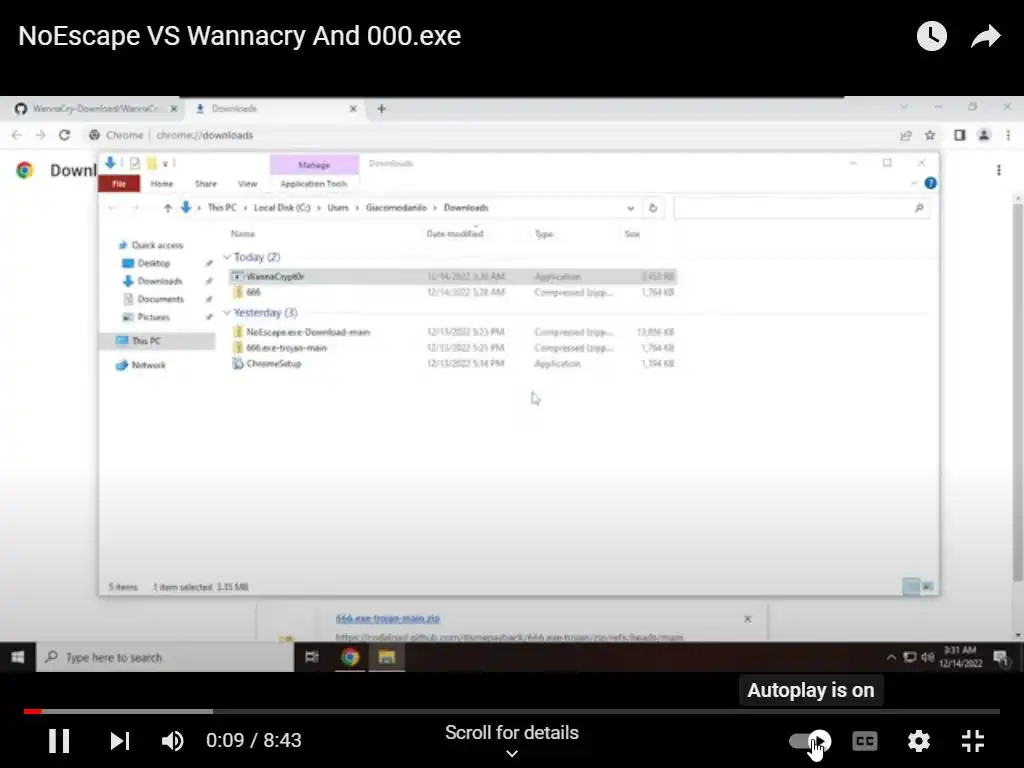The image size is (1024, 768).
Task: Open Chrome three-dot menu
Action: click(x=1008, y=135)
